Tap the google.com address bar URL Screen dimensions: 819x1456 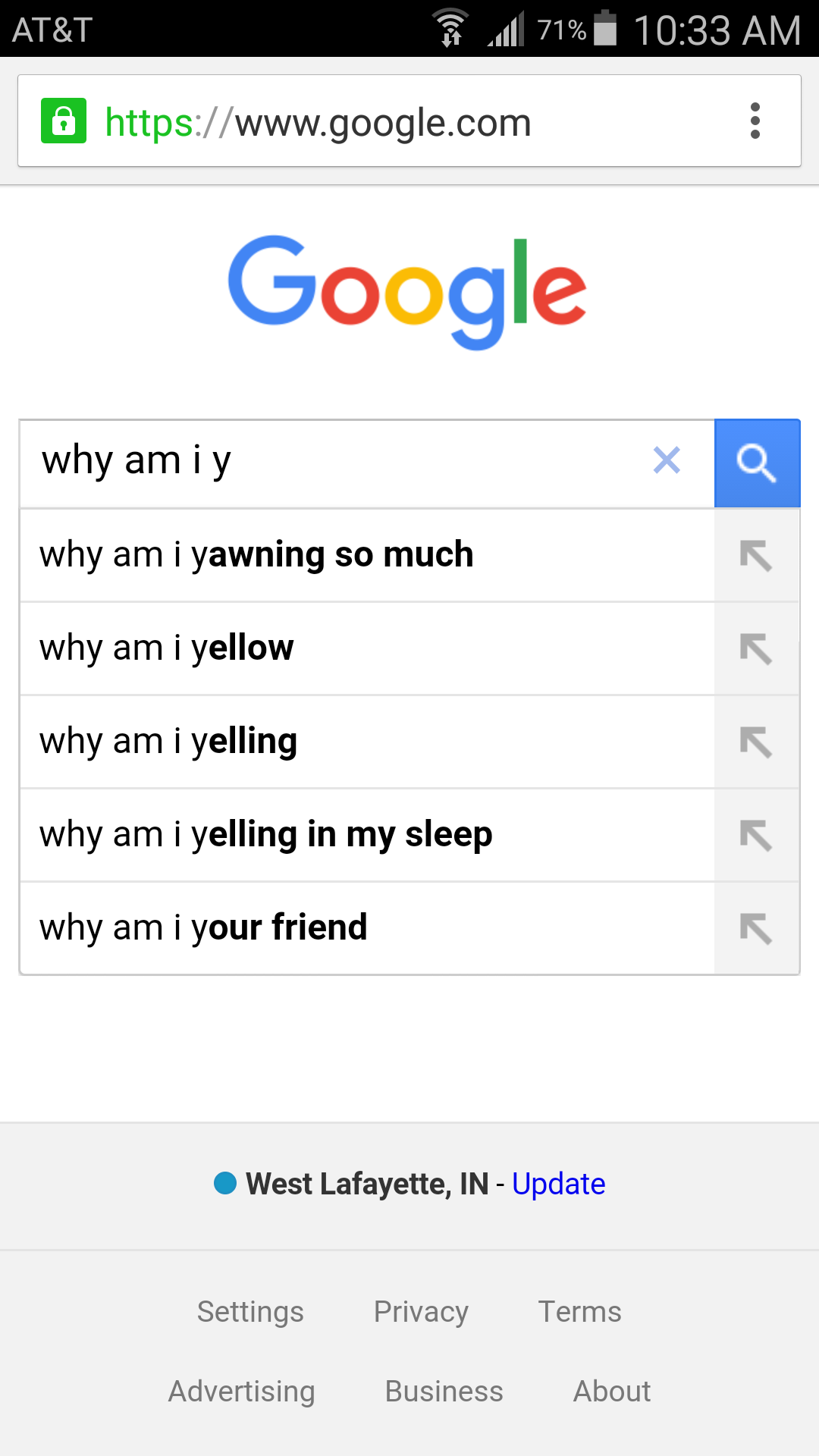(x=318, y=123)
